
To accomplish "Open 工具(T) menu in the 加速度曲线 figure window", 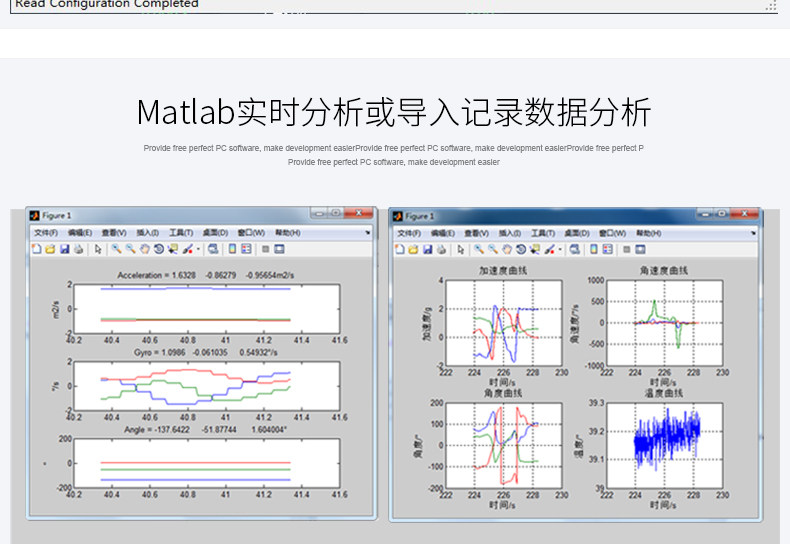I will [543, 233].
